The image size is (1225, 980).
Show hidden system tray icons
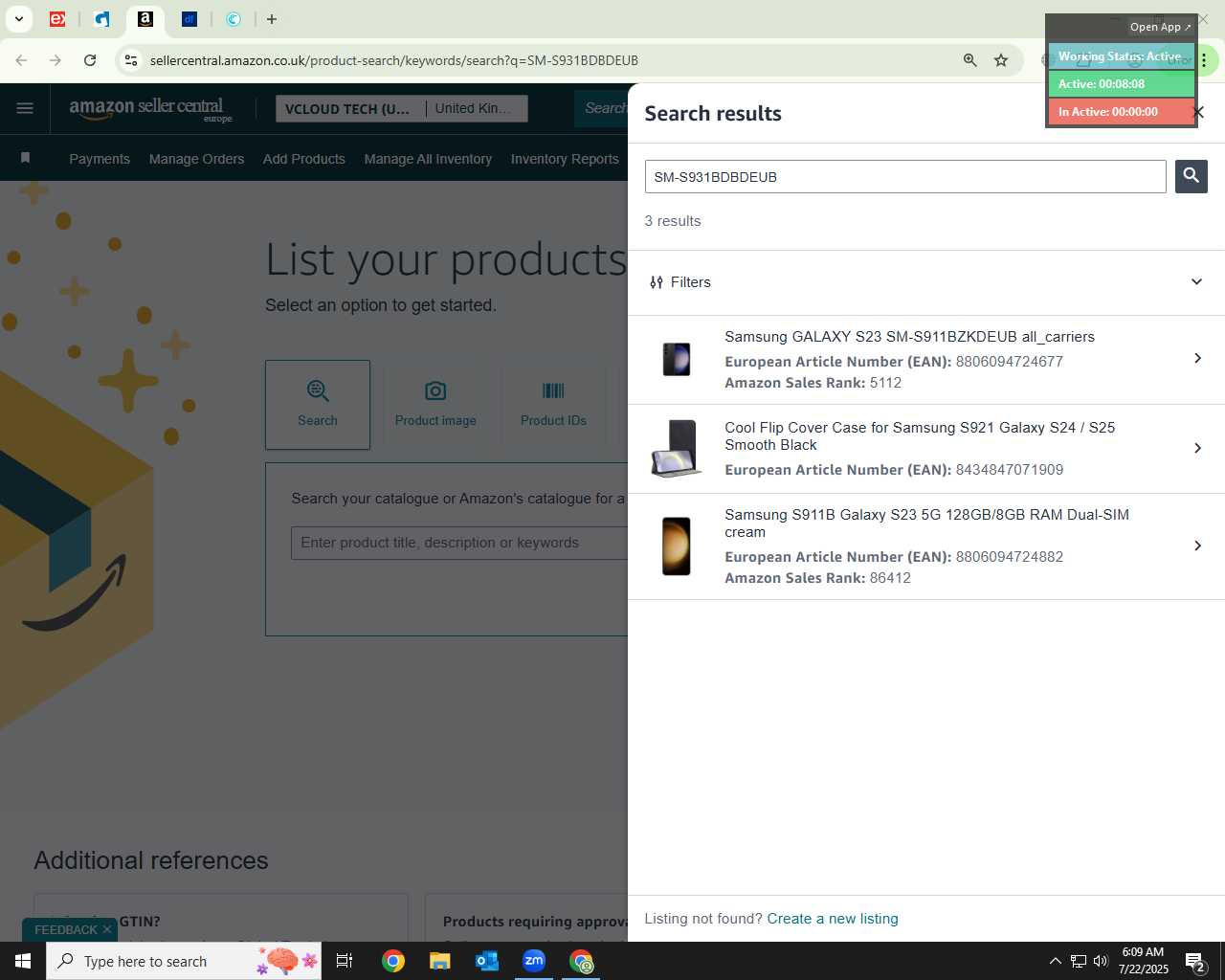[x=1055, y=961]
